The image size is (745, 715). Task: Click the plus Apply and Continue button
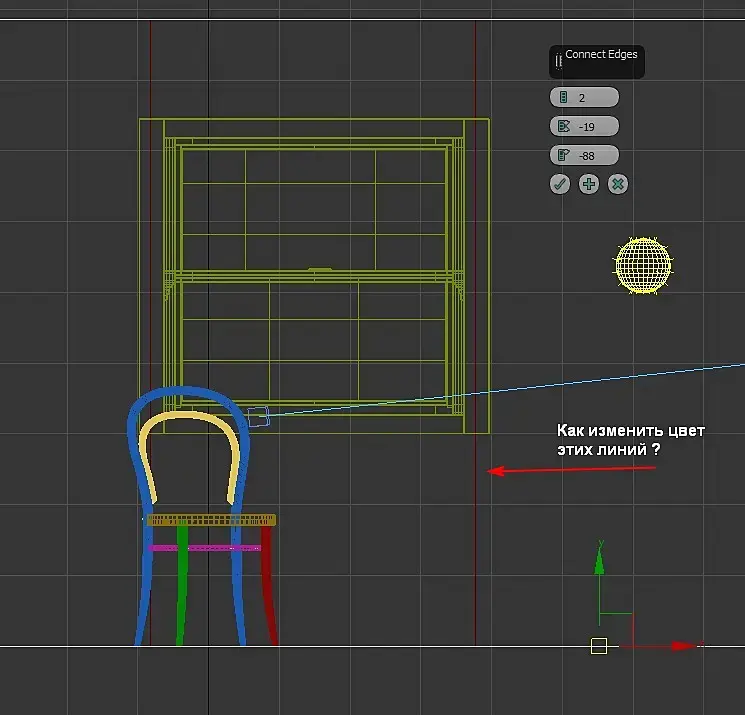click(x=589, y=184)
